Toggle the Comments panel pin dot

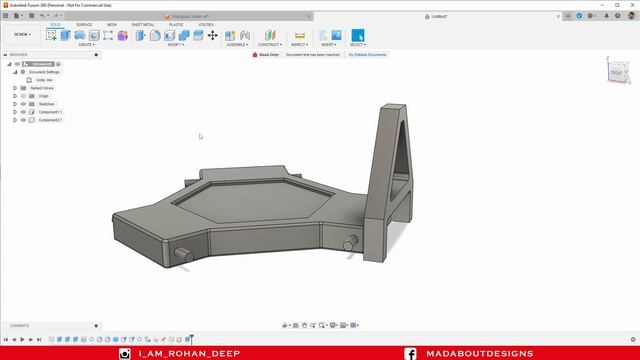coord(96,326)
